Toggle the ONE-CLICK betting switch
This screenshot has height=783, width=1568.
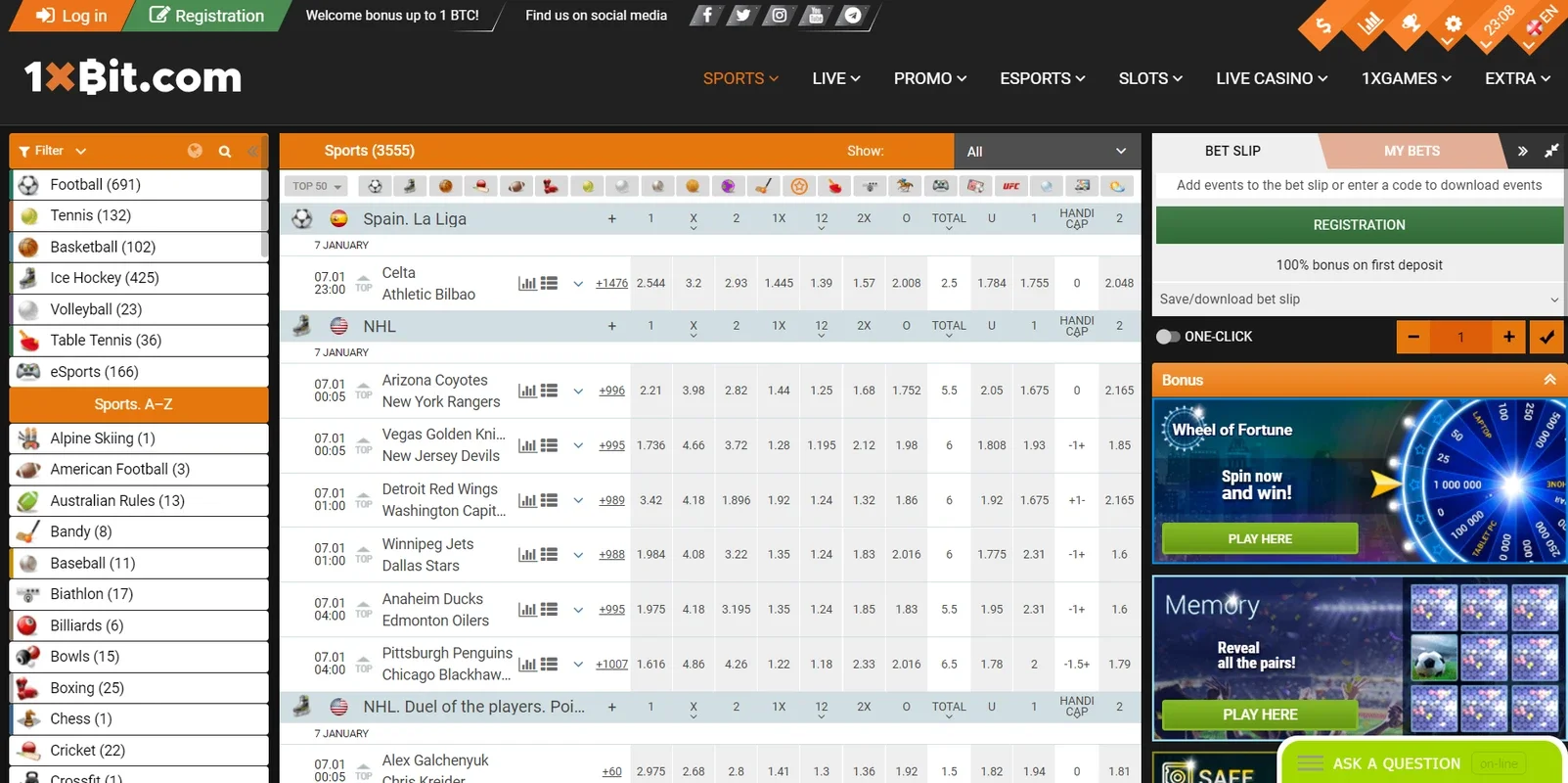(x=1168, y=336)
